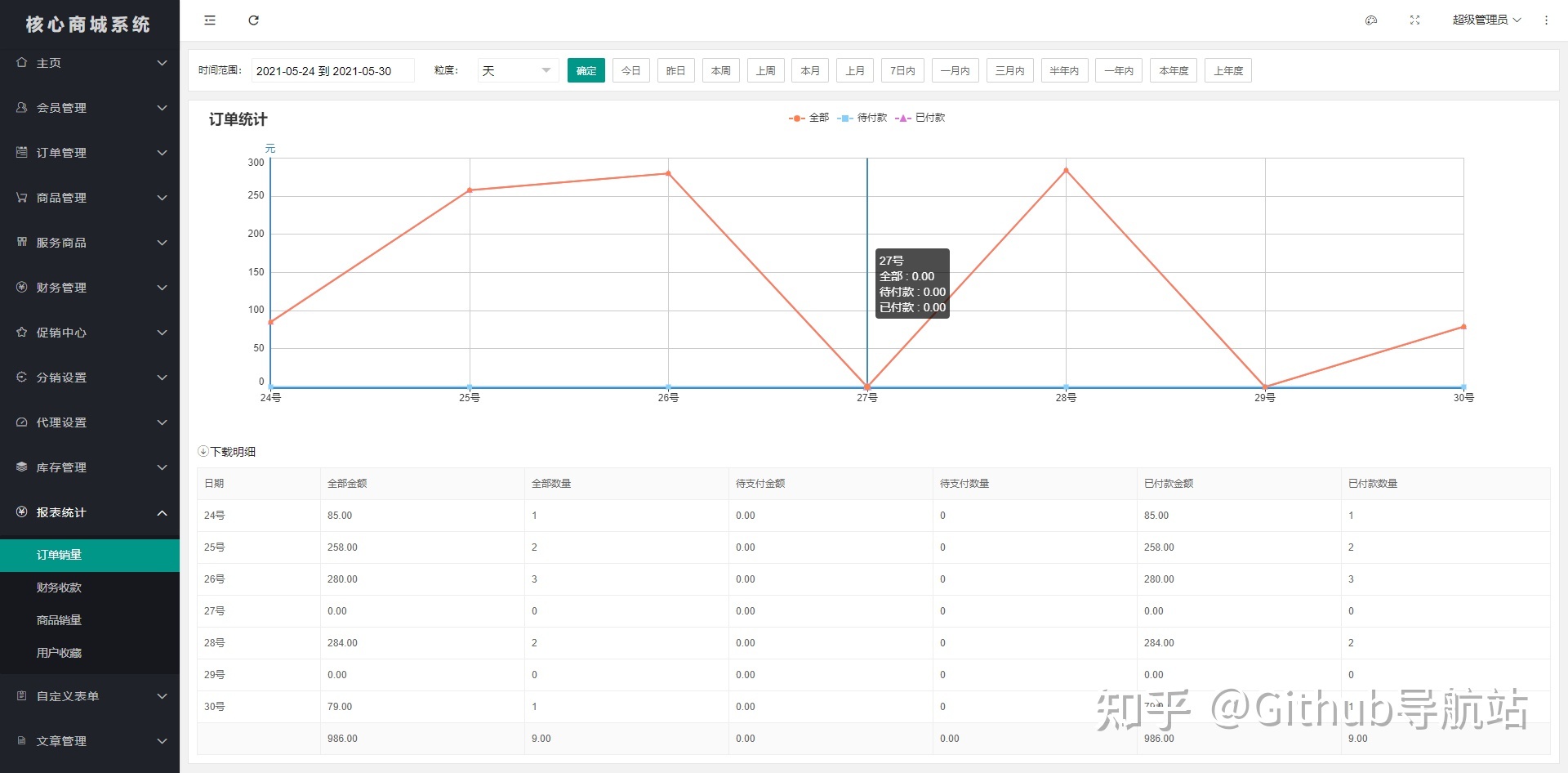1568x773 pixels.
Task: Click the icon beside 分销设置
Action: point(22,377)
